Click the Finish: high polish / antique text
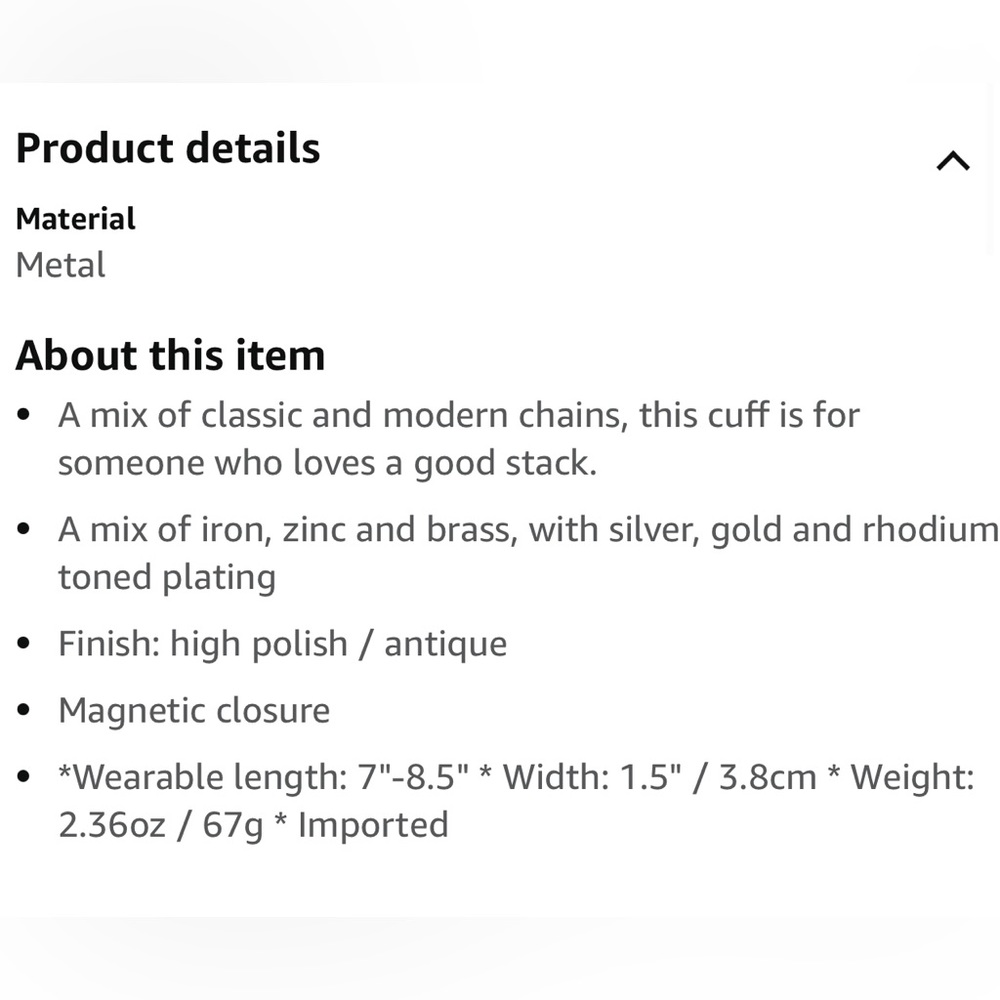Screen dimensions: 1000x1000 click(282, 644)
